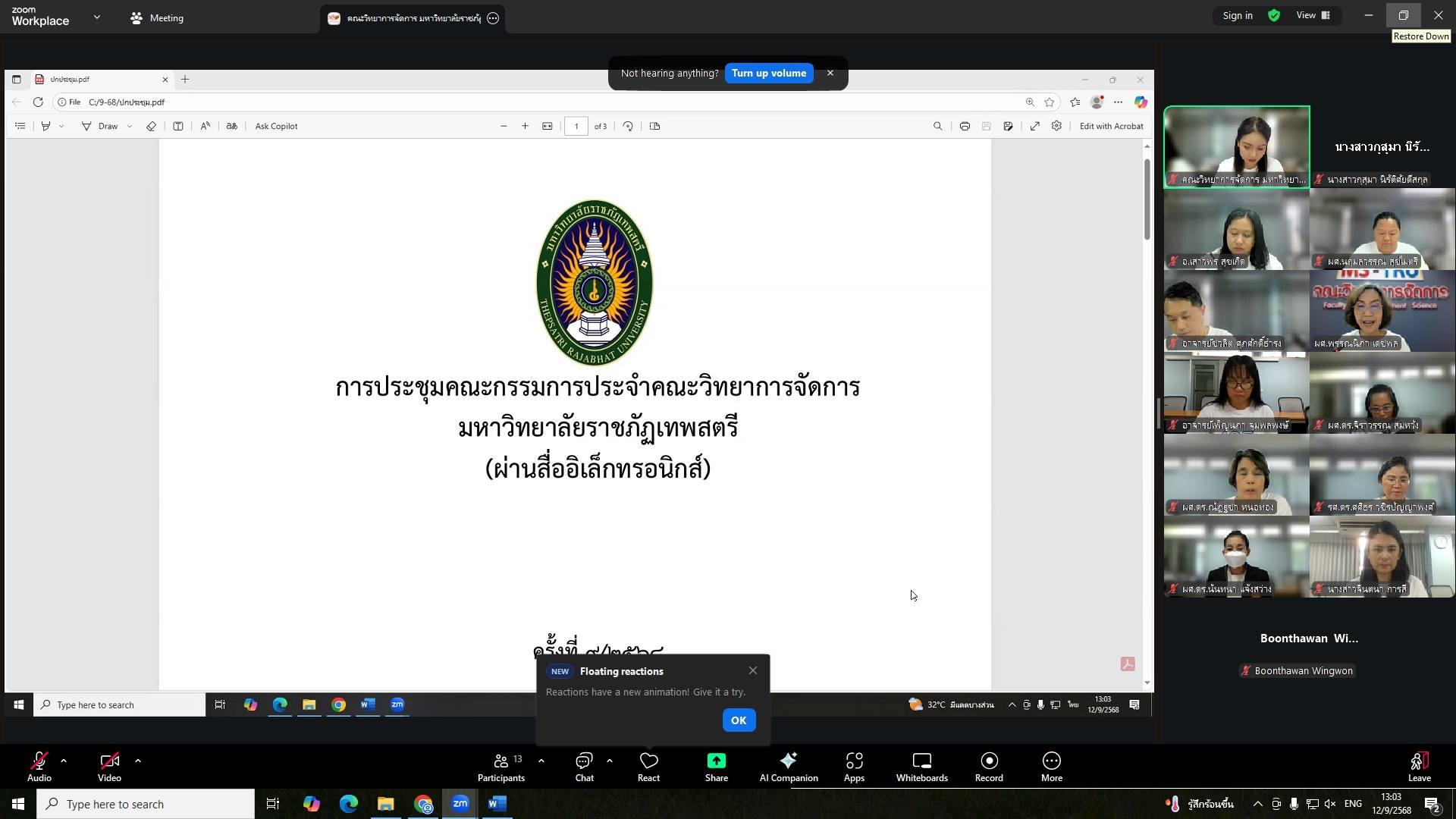Click Edit with Acrobat
The image size is (1456, 819).
pyautogui.click(x=1111, y=127)
